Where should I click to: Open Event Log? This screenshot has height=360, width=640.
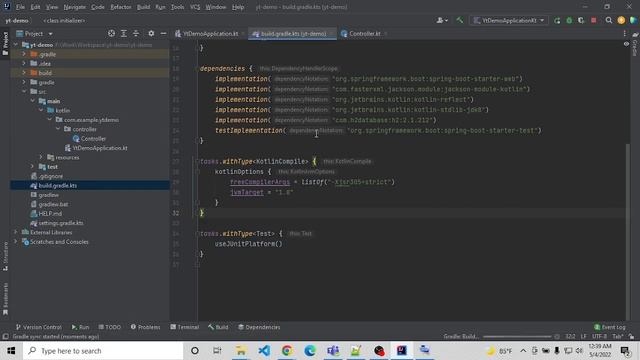point(610,327)
